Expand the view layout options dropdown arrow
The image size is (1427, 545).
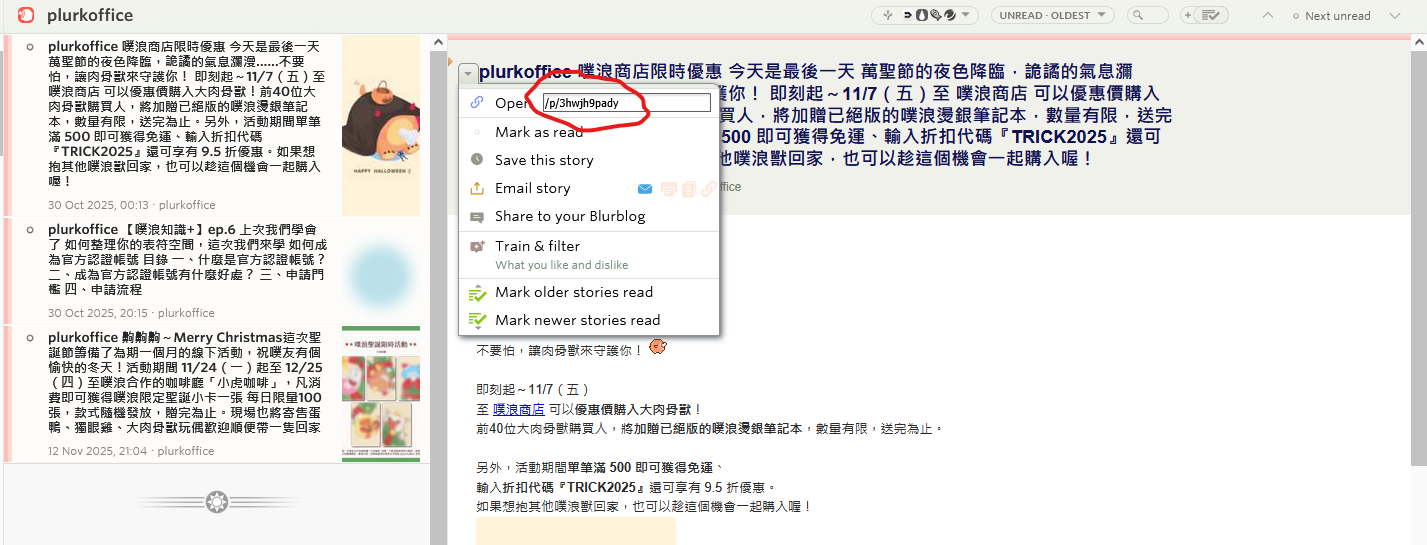pyautogui.click(x=964, y=15)
